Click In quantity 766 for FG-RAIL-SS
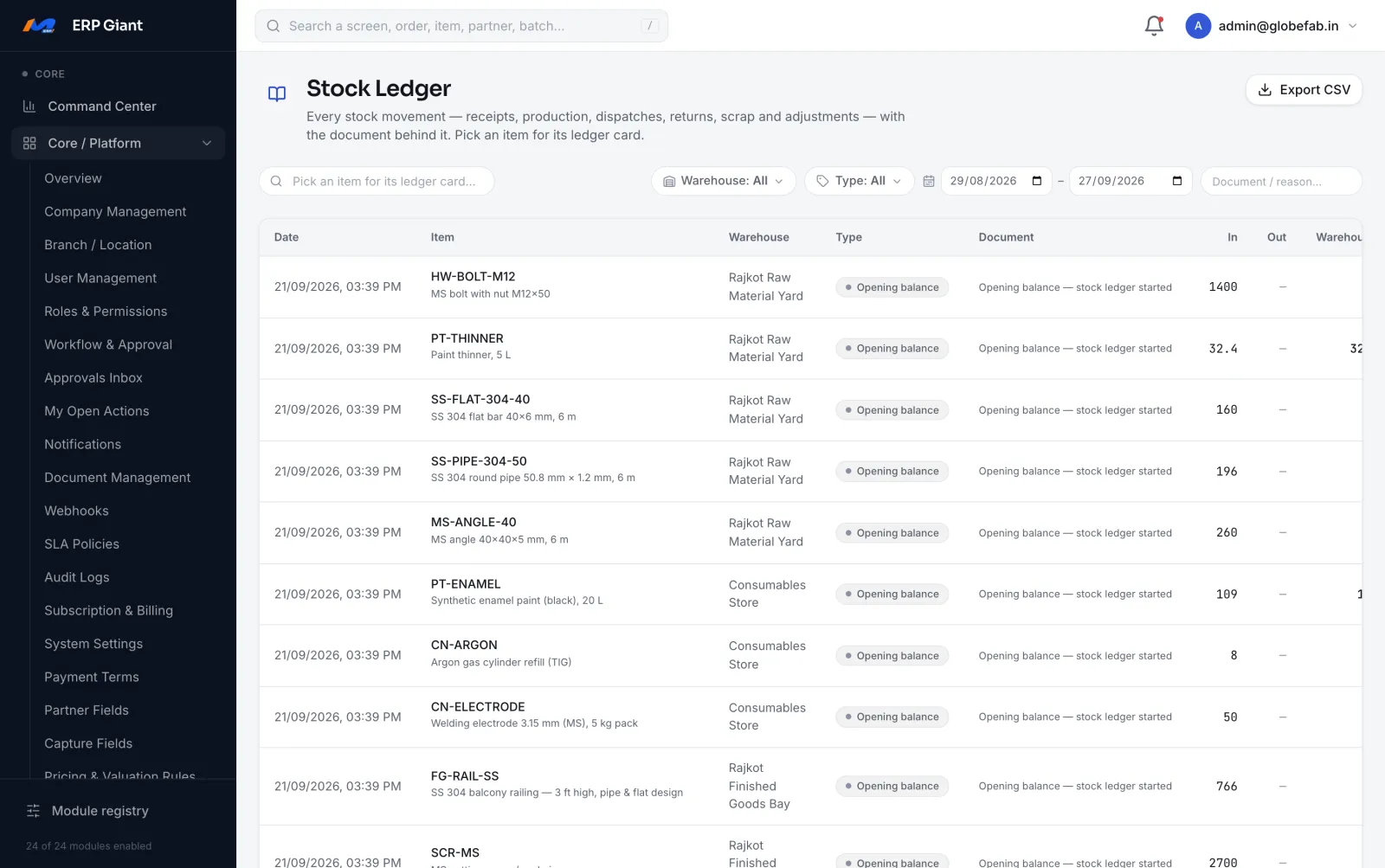Screen dimensions: 1385x868 pos(1227,787)
